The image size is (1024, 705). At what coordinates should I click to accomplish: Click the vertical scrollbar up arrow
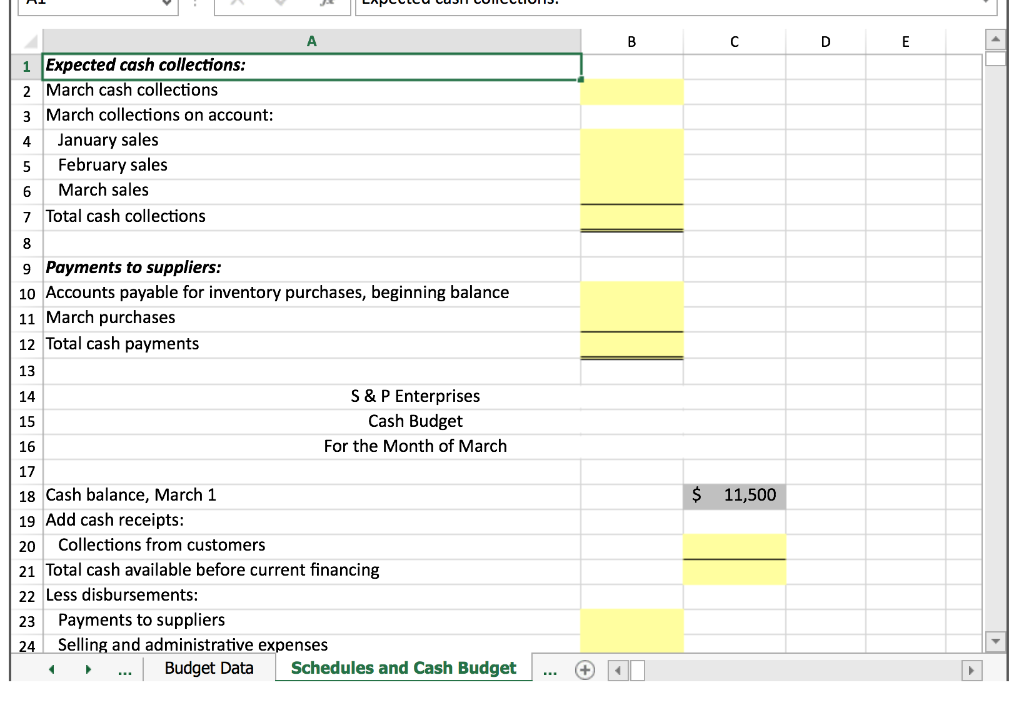click(995, 40)
